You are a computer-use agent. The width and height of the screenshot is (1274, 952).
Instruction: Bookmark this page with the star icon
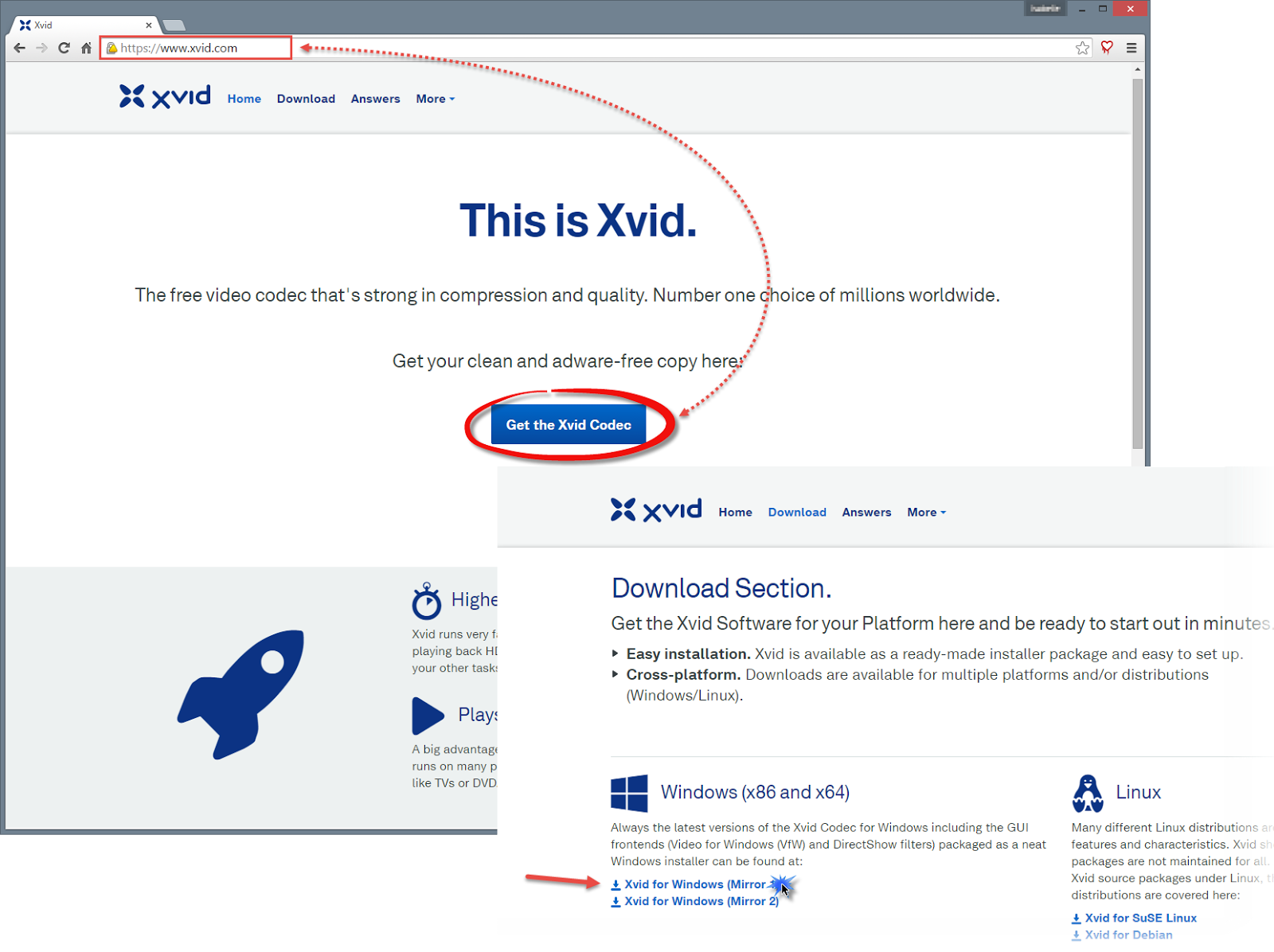(1082, 48)
